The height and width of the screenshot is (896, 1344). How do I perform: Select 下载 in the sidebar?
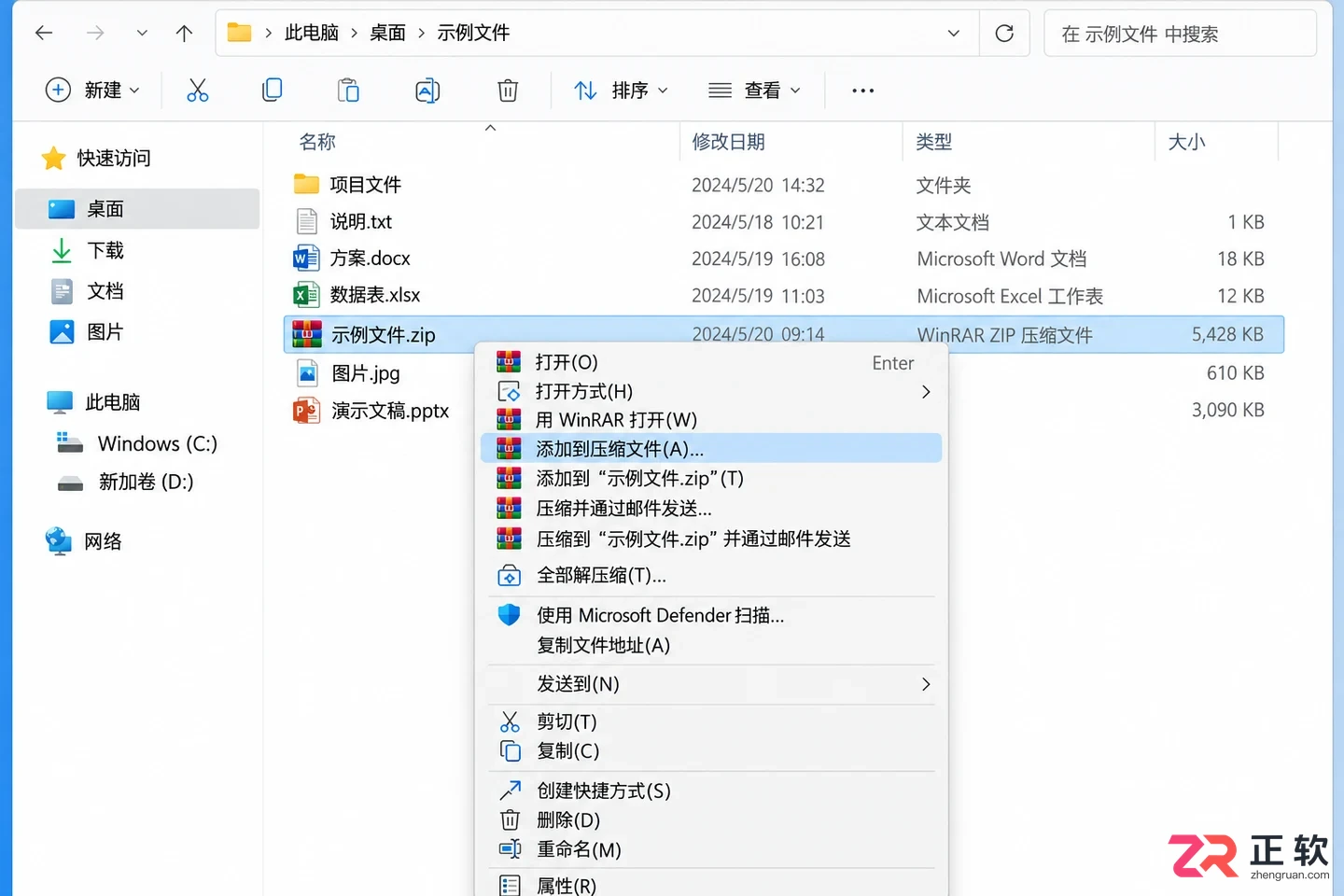click(x=138, y=250)
